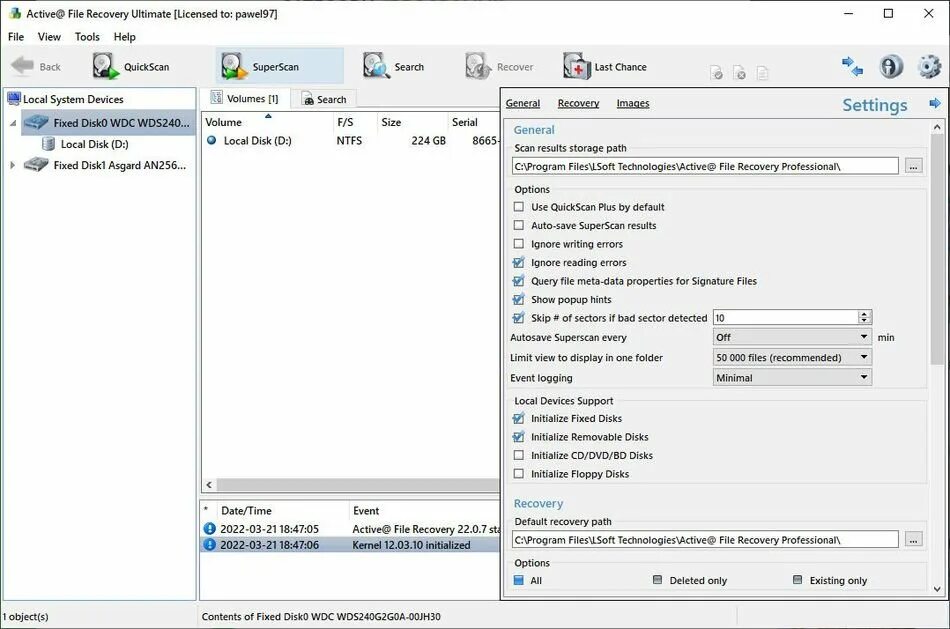This screenshot has height=629, width=950.
Task: Open settings gear icon in toolbar
Action: [929, 66]
